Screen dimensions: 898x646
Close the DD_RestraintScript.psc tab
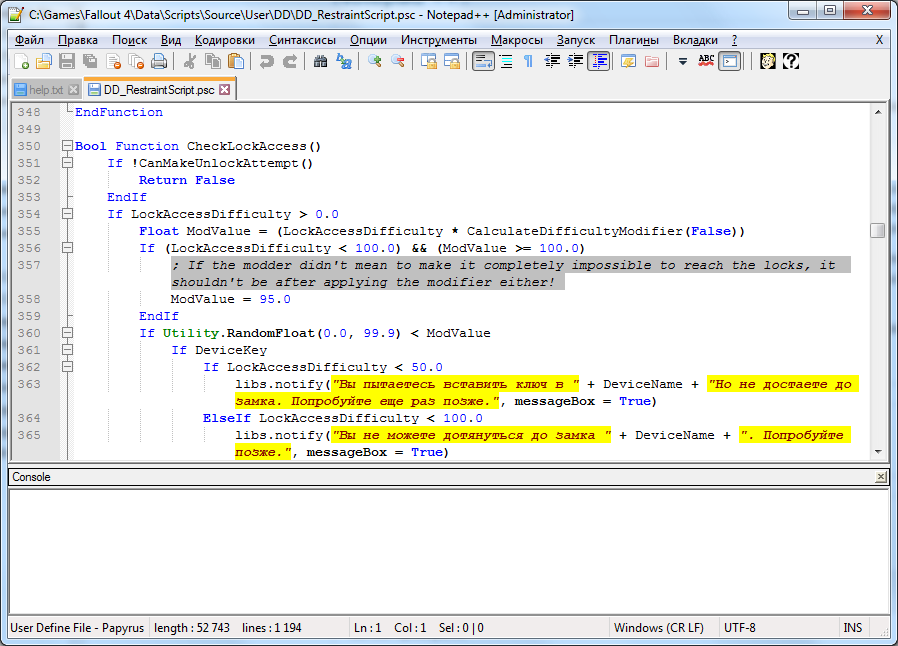tap(225, 90)
